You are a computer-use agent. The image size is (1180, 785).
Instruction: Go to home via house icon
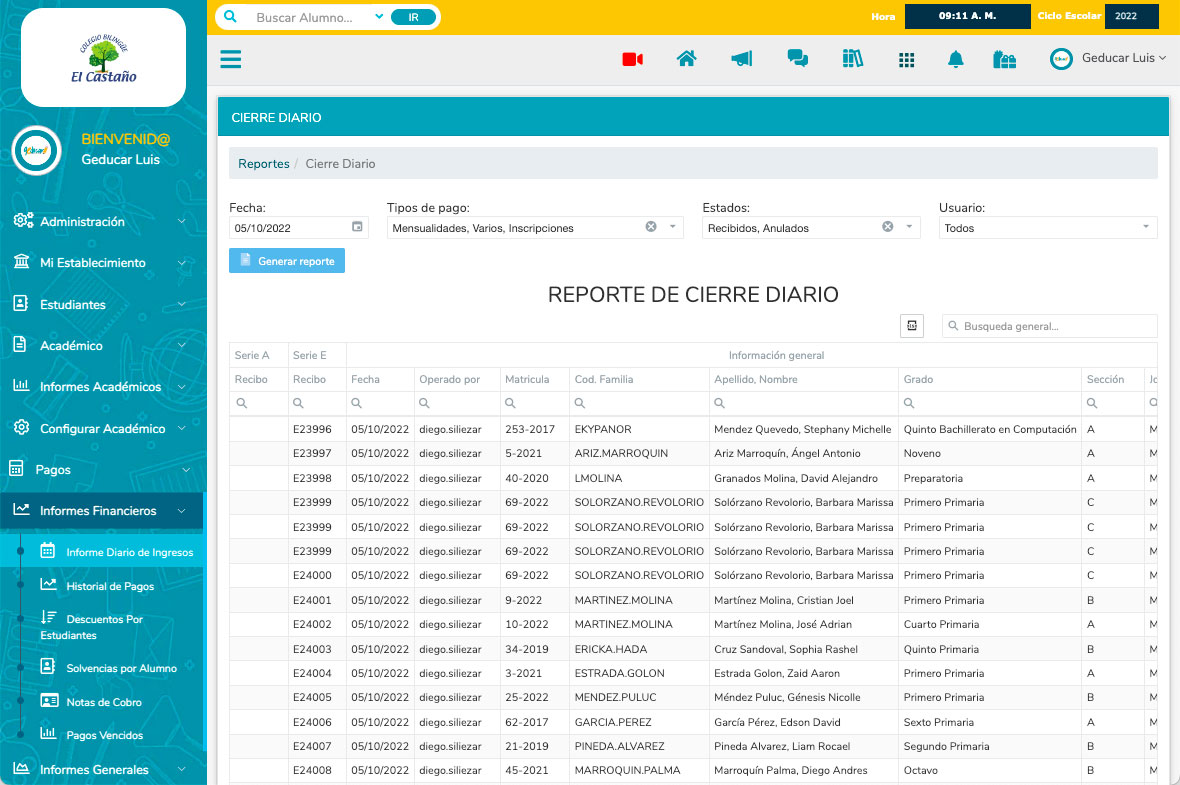point(686,59)
